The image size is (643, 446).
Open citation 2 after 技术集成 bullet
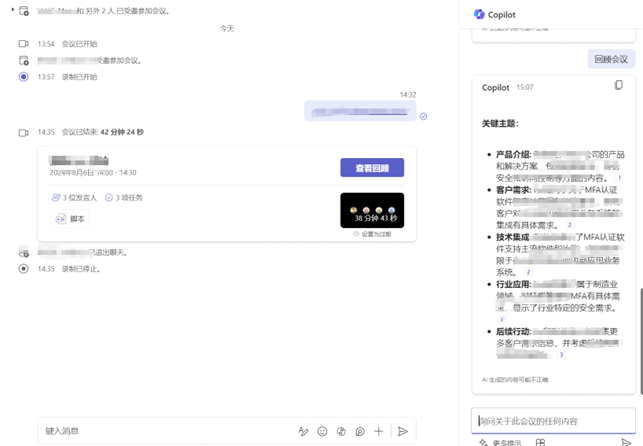(x=529, y=272)
